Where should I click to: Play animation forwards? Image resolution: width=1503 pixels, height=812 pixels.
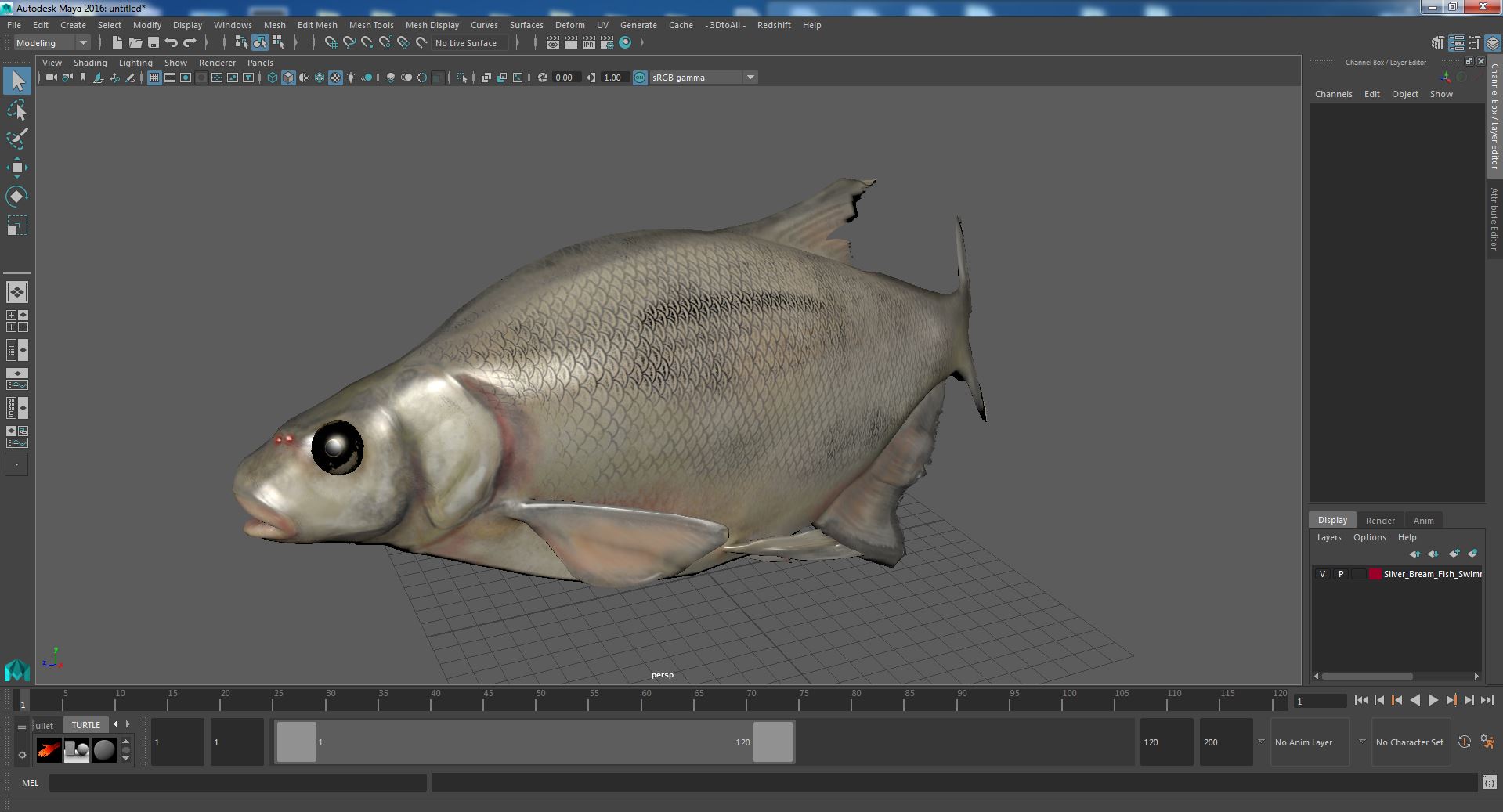1433,701
